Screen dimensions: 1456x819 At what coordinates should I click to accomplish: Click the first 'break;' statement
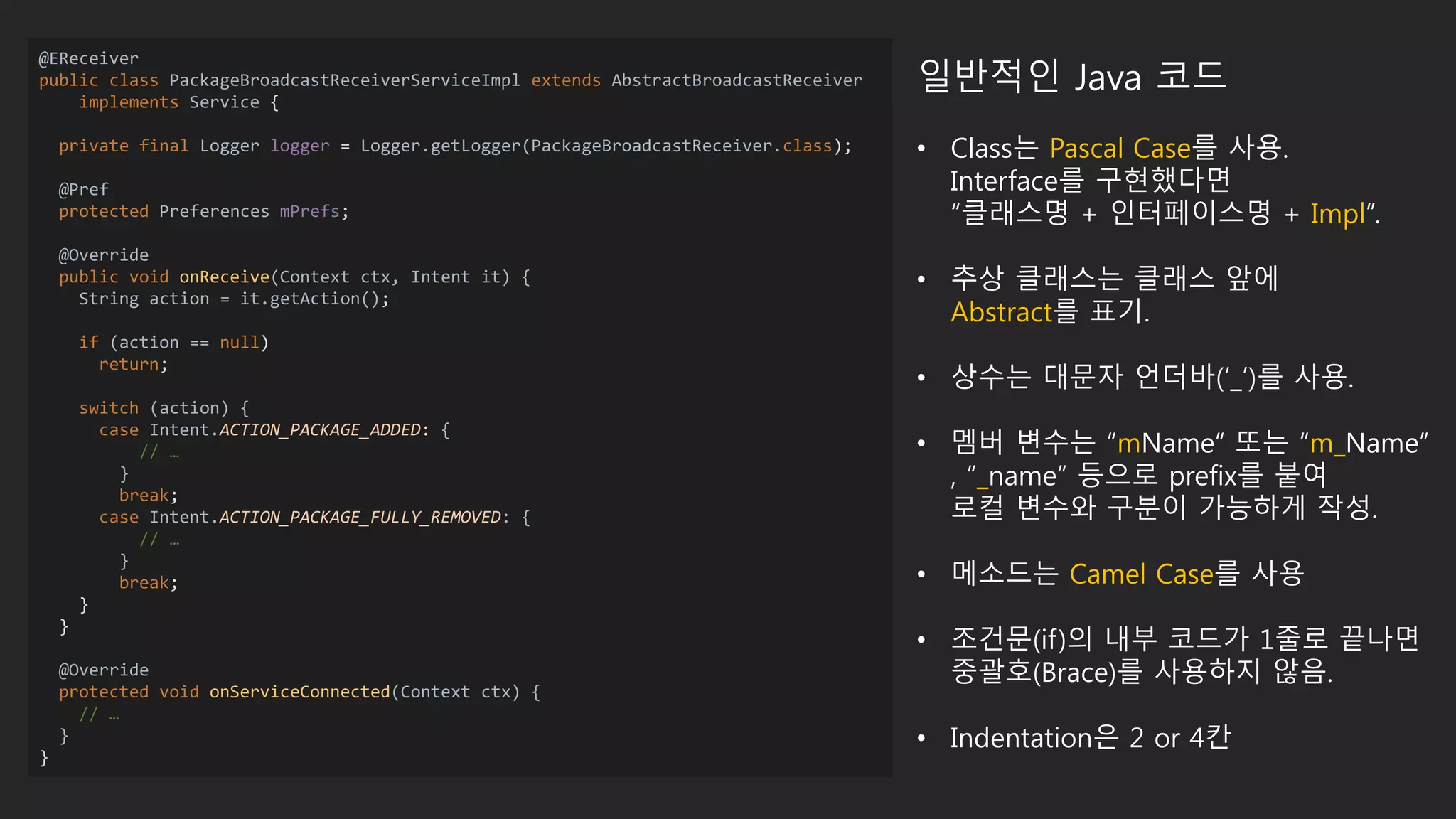pos(149,495)
